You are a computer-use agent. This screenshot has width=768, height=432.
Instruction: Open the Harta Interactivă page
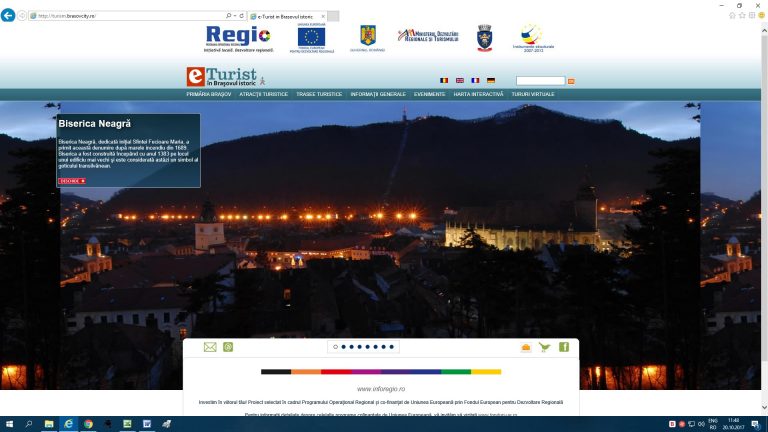pyautogui.click(x=478, y=94)
